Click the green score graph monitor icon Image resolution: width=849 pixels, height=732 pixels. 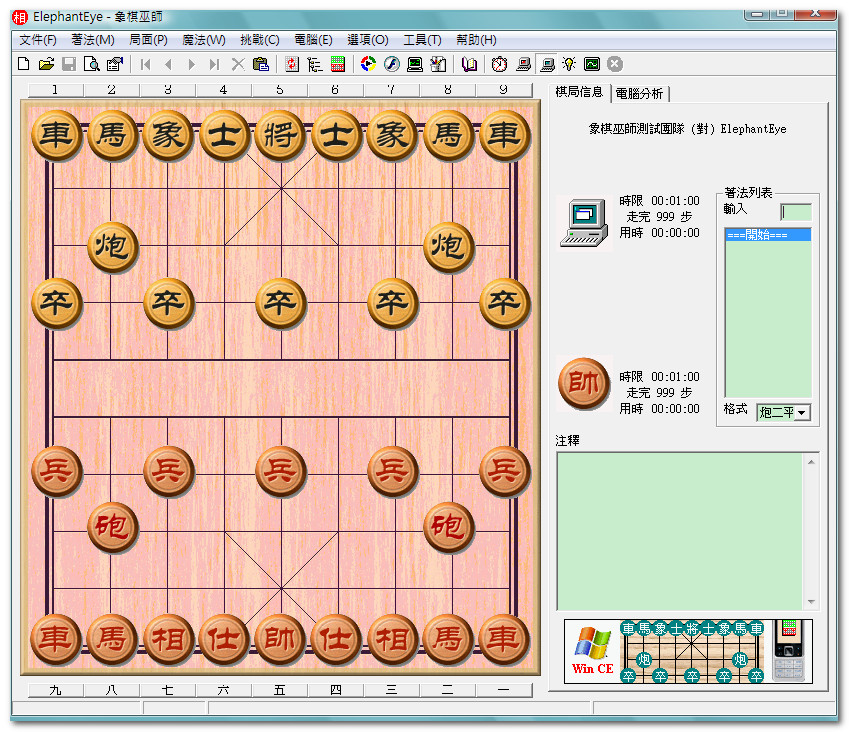pos(592,64)
